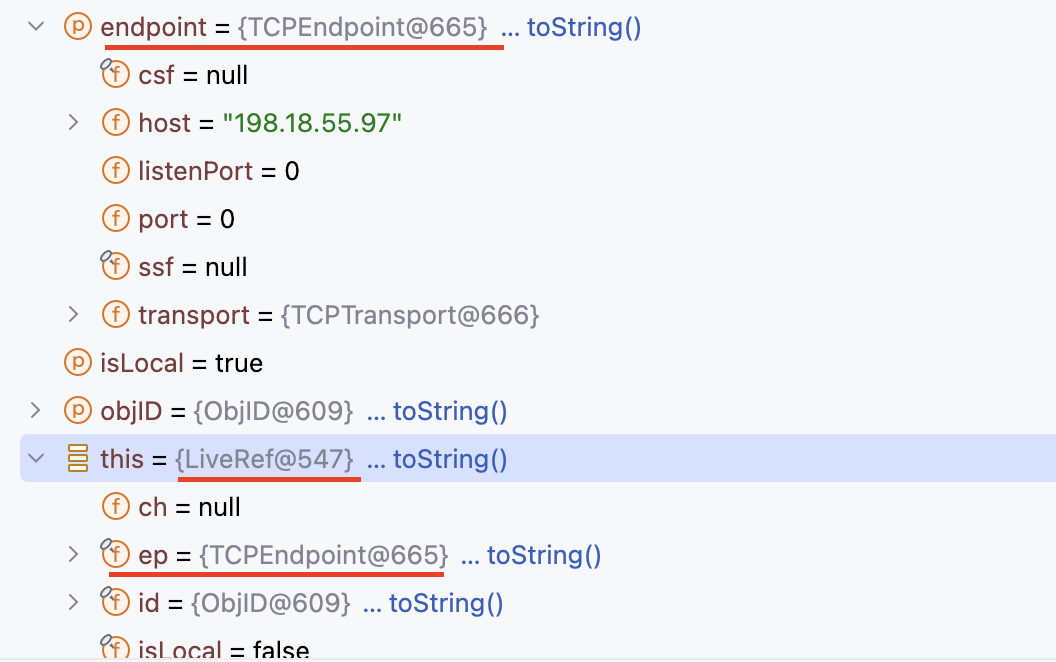The width and height of the screenshot is (1056, 662).
Task: Open toString() link for ep field
Action: coord(531,556)
